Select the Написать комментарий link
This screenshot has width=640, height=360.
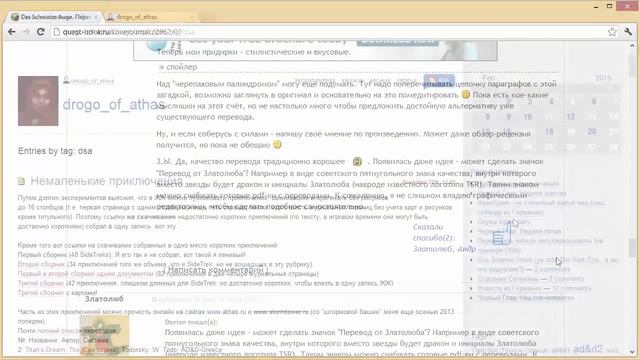pos(216,270)
